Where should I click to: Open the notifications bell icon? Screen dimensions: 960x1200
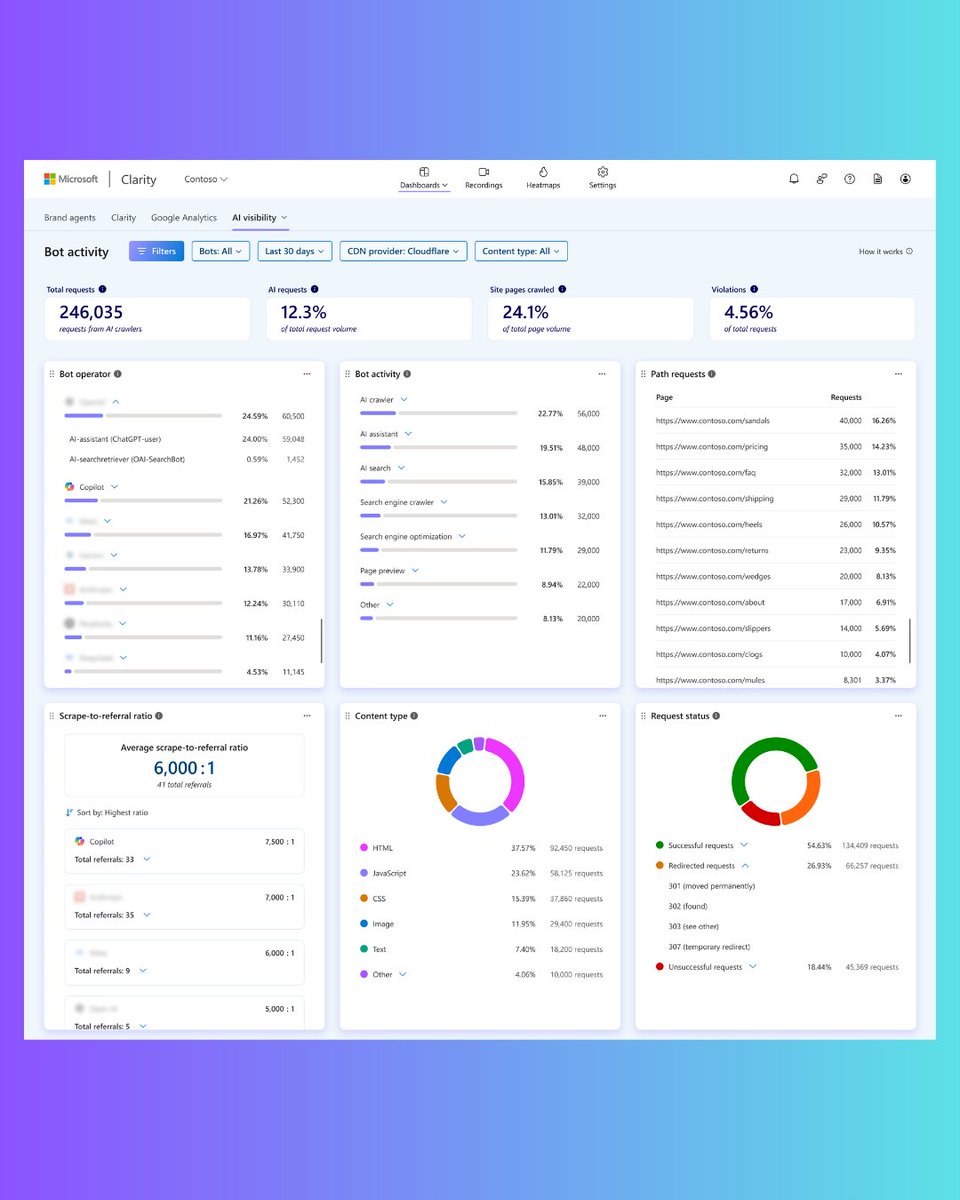[x=794, y=179]
